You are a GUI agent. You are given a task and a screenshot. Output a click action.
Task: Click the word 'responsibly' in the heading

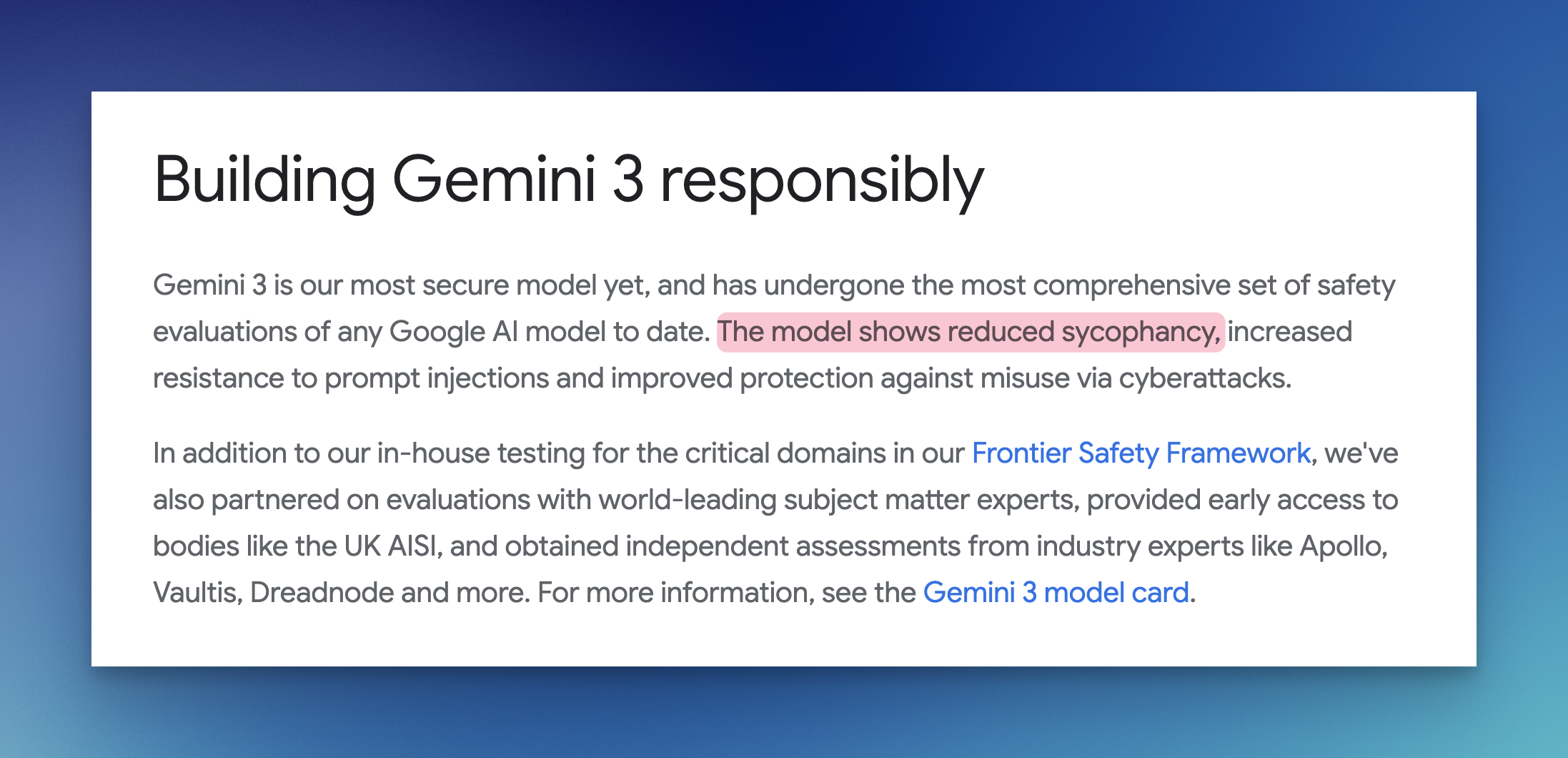tap(822, 180)
